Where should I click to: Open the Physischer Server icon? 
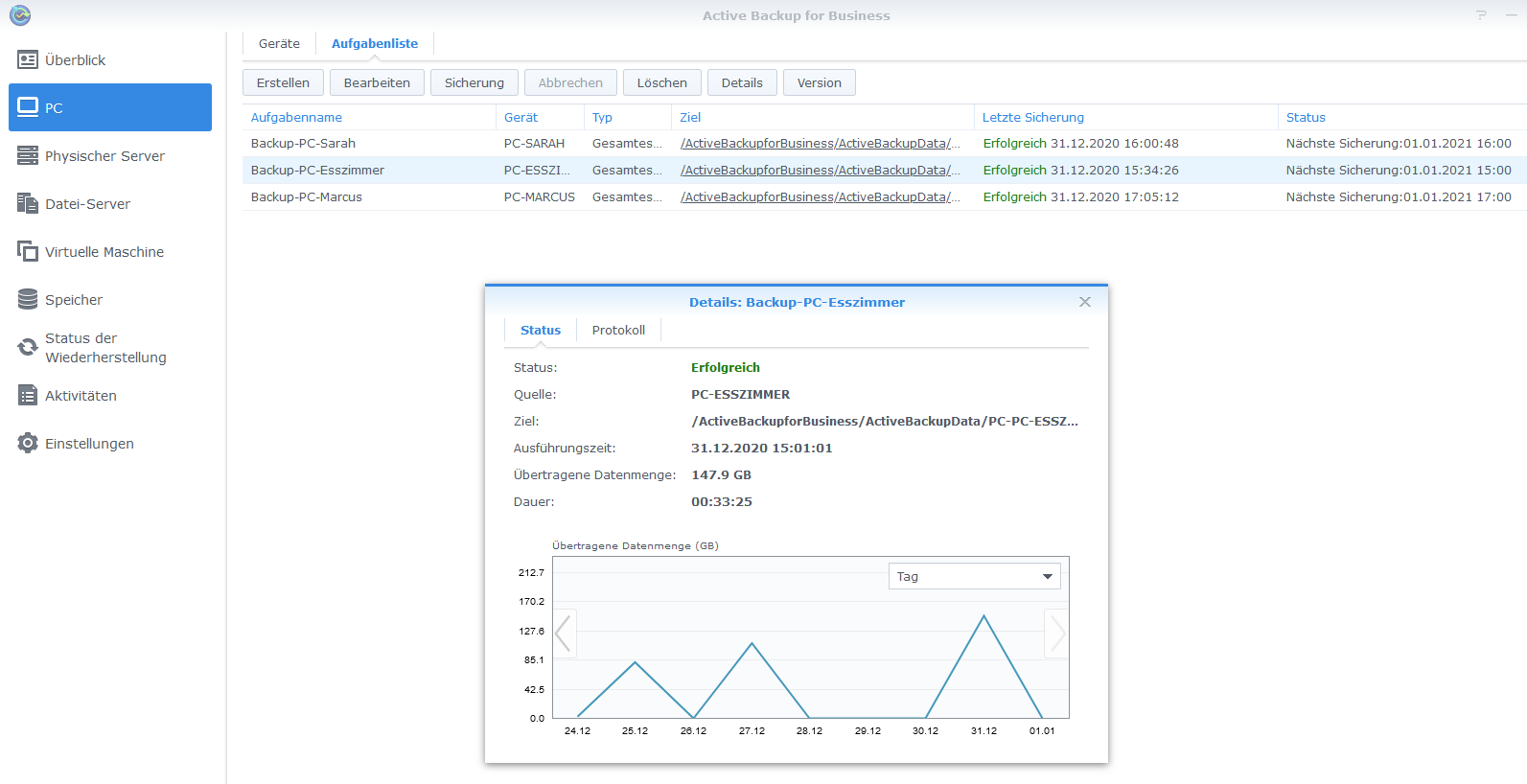pyautogui.click(x=28, y=155)
